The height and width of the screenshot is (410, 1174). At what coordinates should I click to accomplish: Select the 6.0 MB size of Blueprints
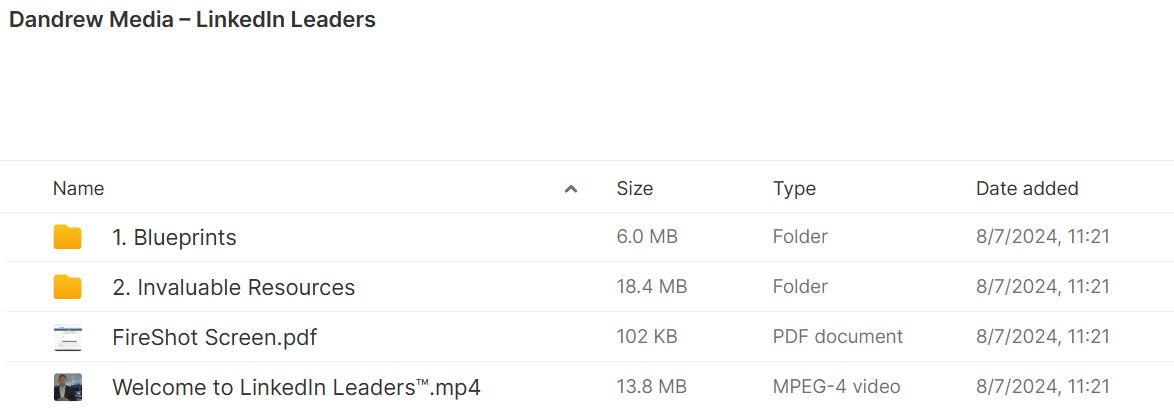click(x=647, y=237)
